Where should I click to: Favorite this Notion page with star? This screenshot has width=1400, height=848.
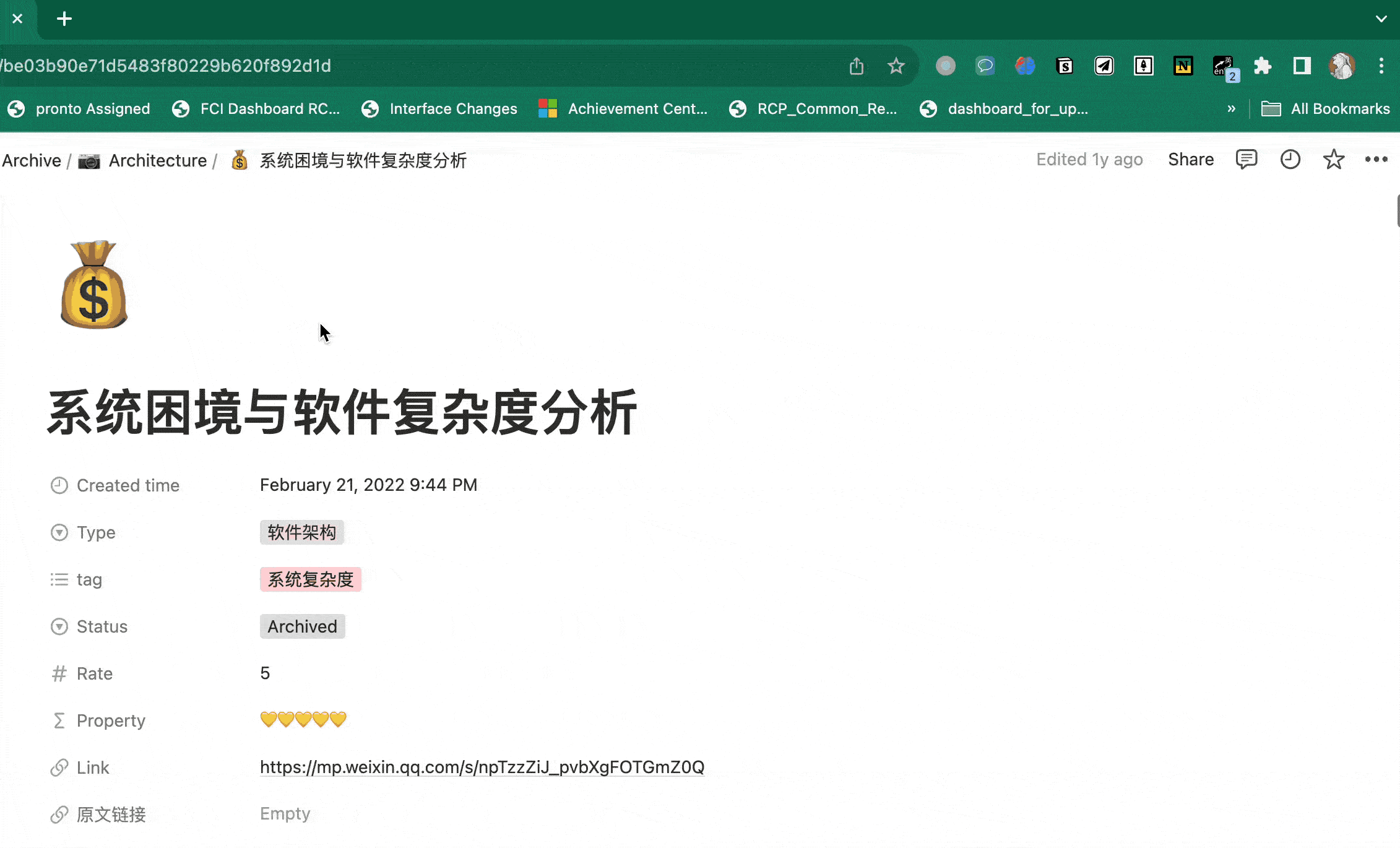[x=1333, y=160]
